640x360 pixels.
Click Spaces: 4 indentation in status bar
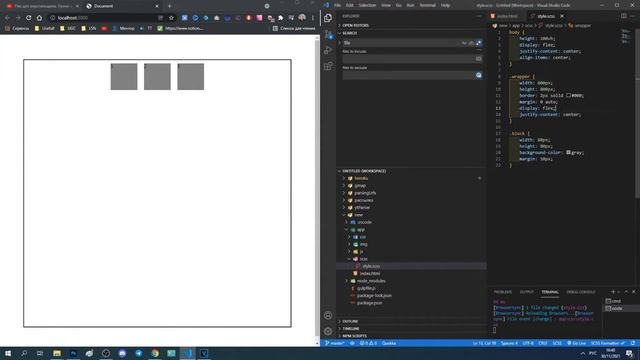click(509, 343)
